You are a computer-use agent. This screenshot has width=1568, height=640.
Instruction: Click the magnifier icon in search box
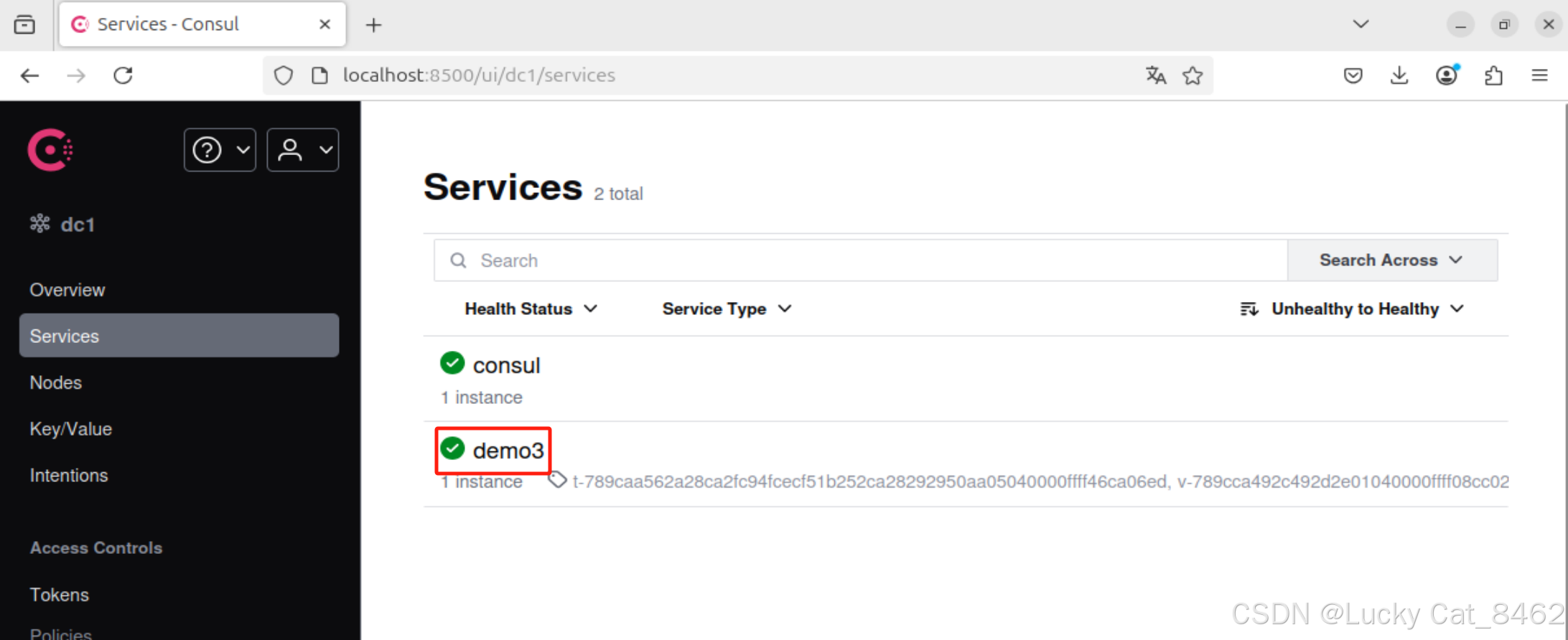(x=458, y=260)
